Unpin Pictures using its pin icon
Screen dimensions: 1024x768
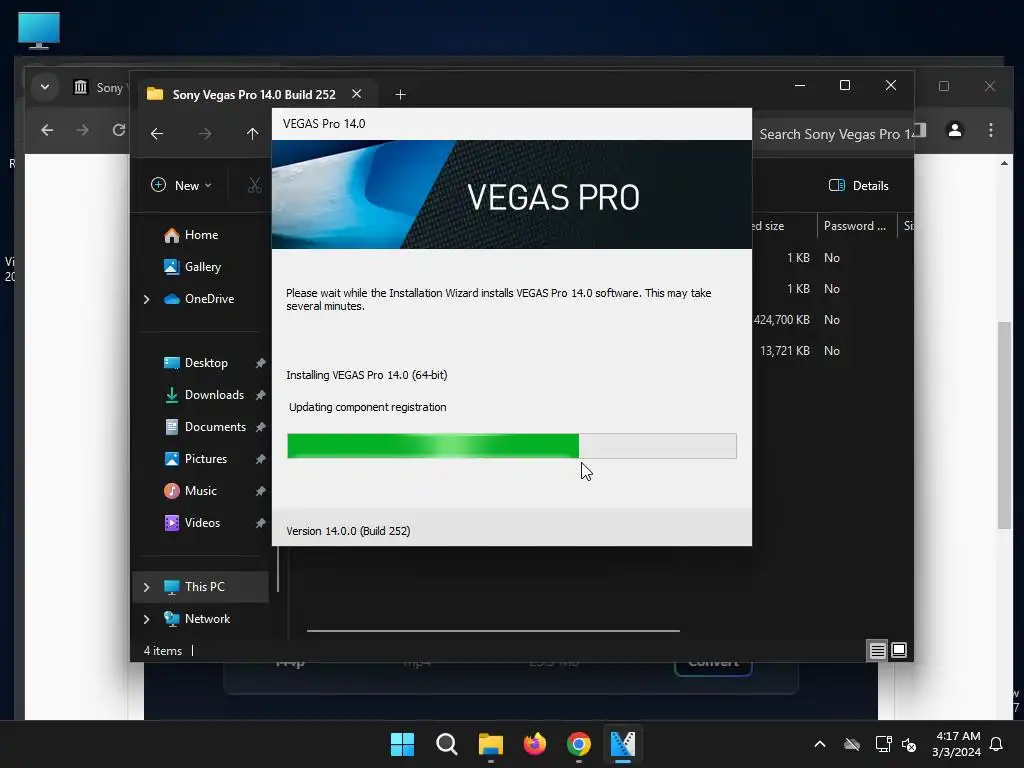click(x=260, y=459)
